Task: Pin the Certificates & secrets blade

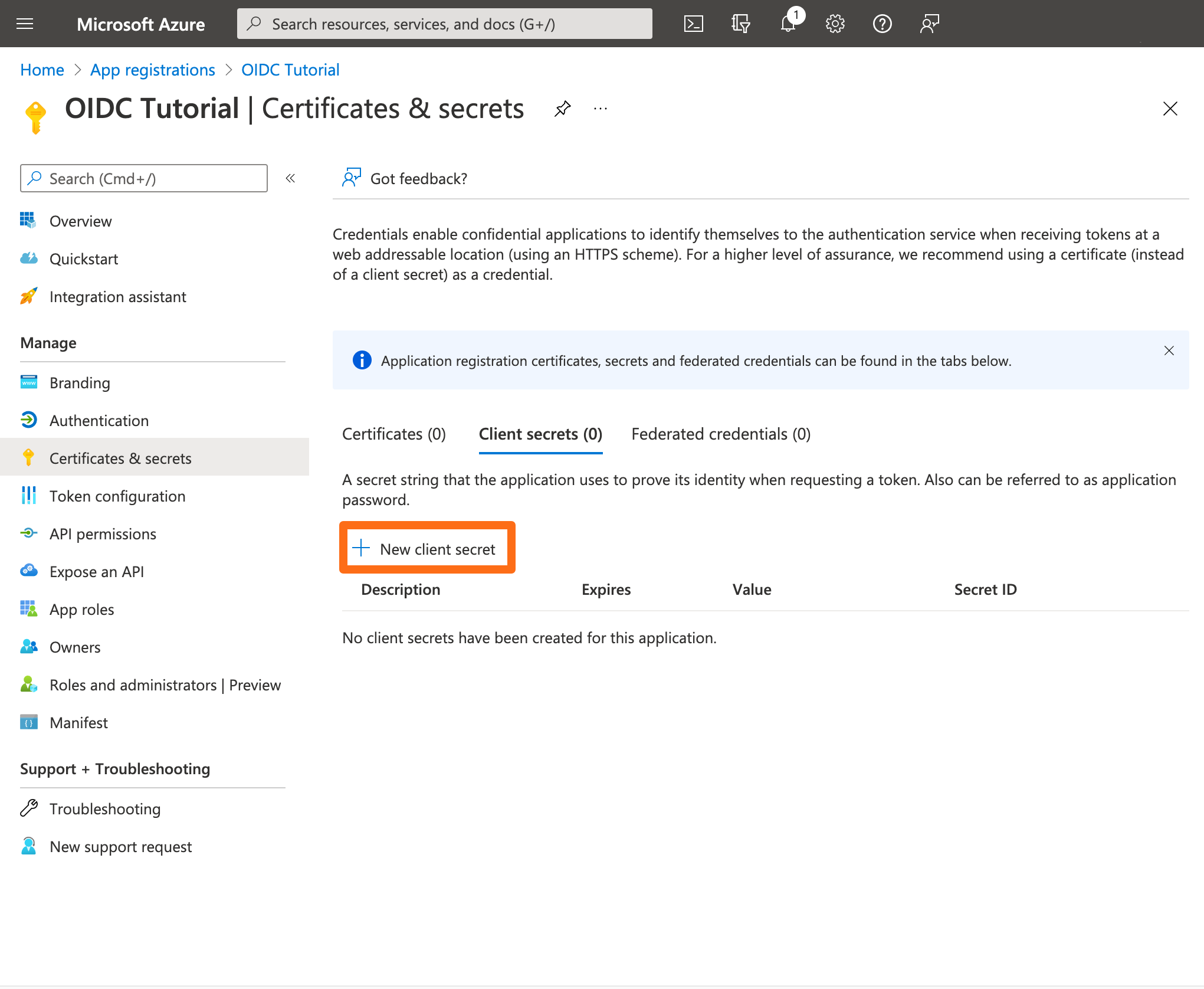Action: pyautogui.click(x=562, y=109)
